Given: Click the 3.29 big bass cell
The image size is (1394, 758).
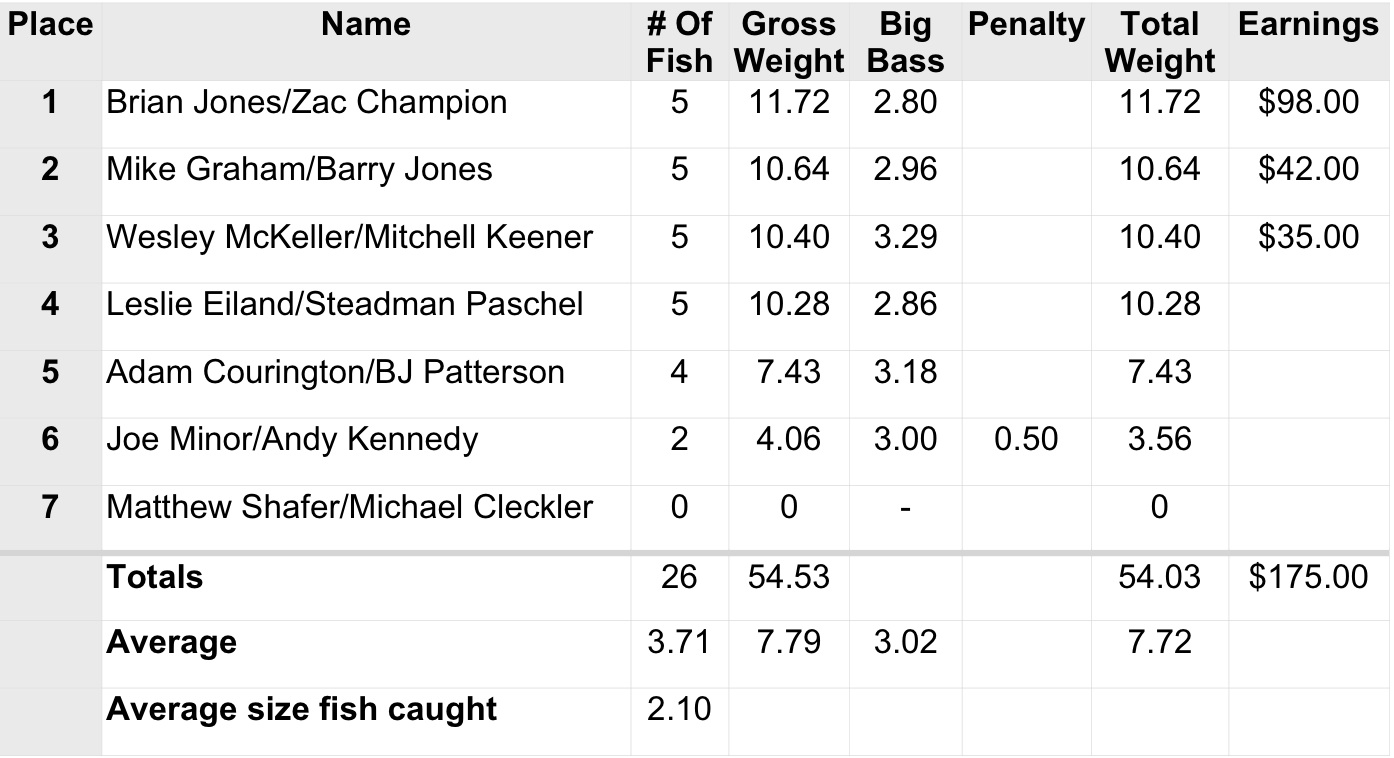Looking at the screenshot, I should point(905,237).
